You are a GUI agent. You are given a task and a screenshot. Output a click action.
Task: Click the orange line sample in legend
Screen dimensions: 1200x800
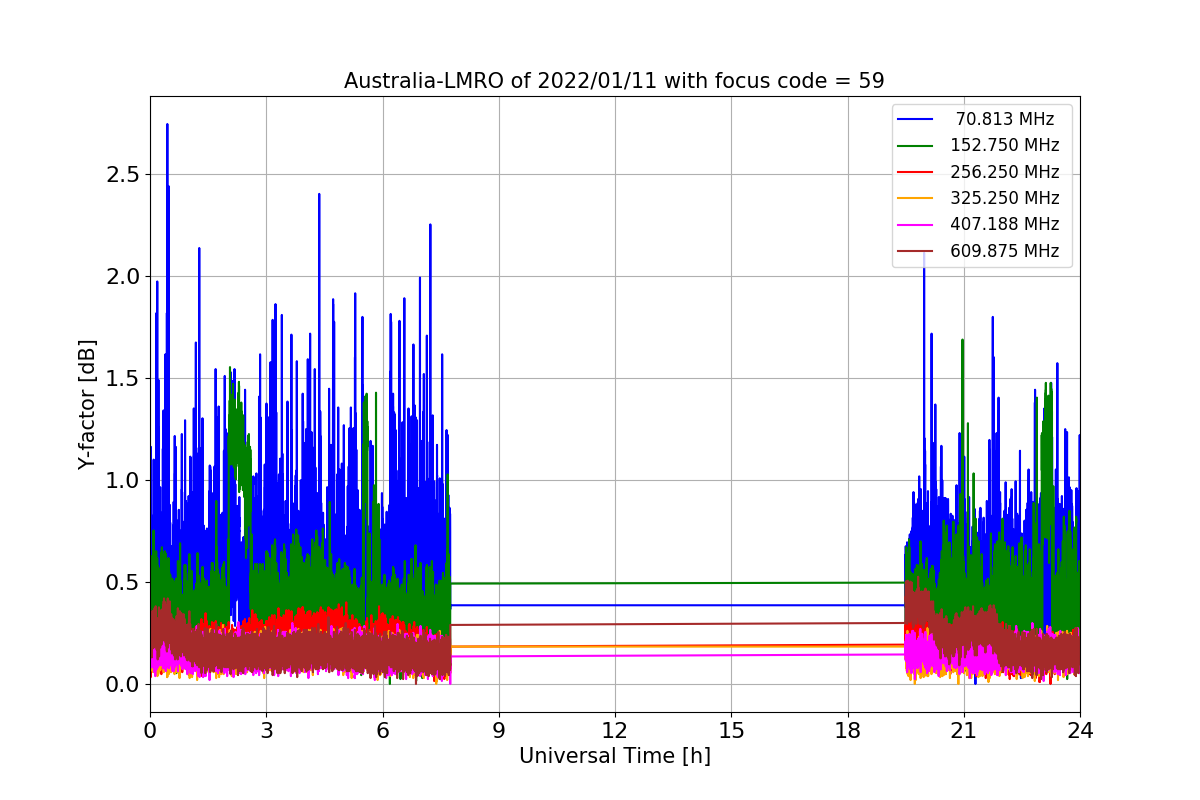[915, 199]
